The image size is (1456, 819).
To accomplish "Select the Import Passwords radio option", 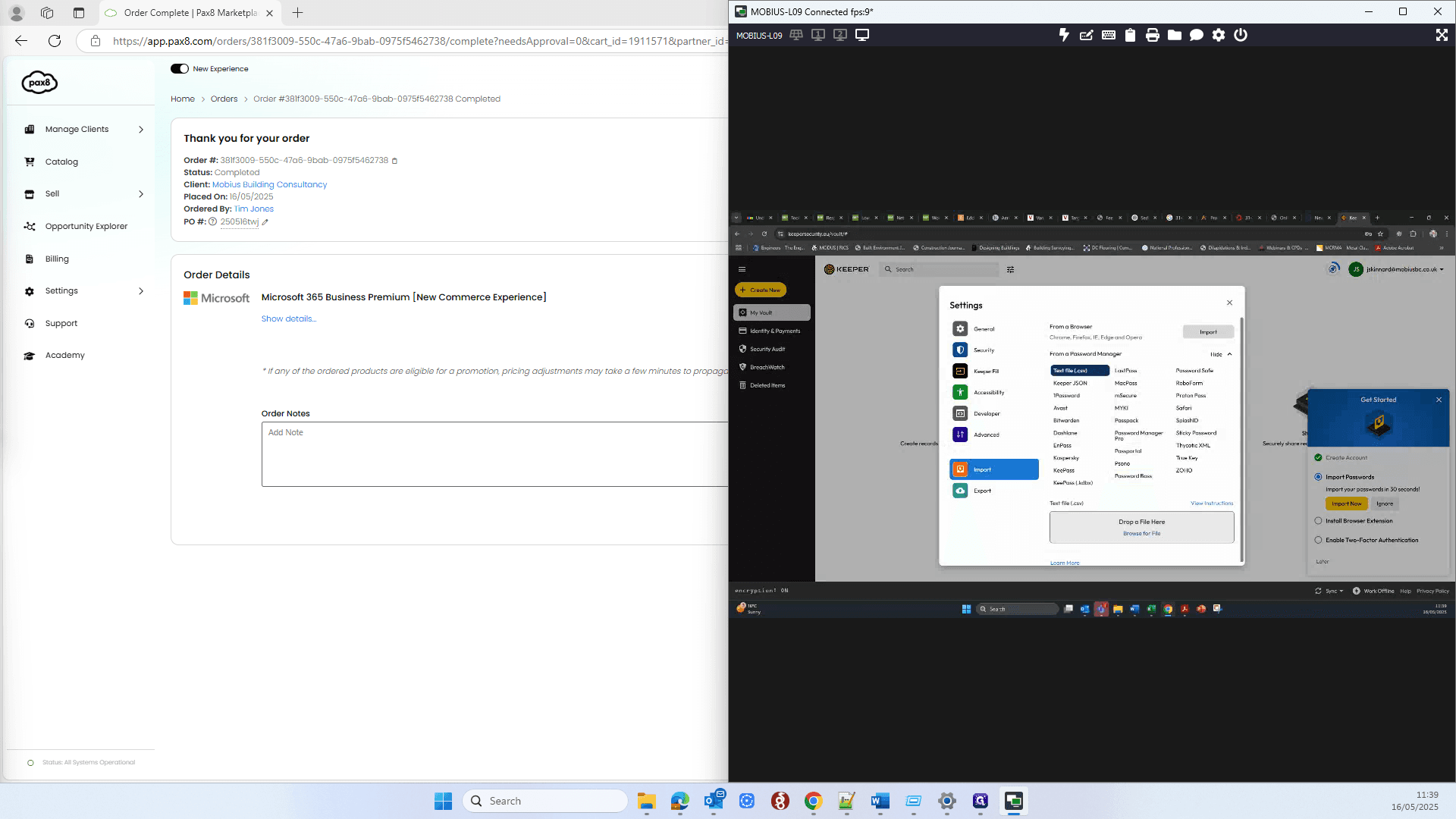I will coord(1318,477).
